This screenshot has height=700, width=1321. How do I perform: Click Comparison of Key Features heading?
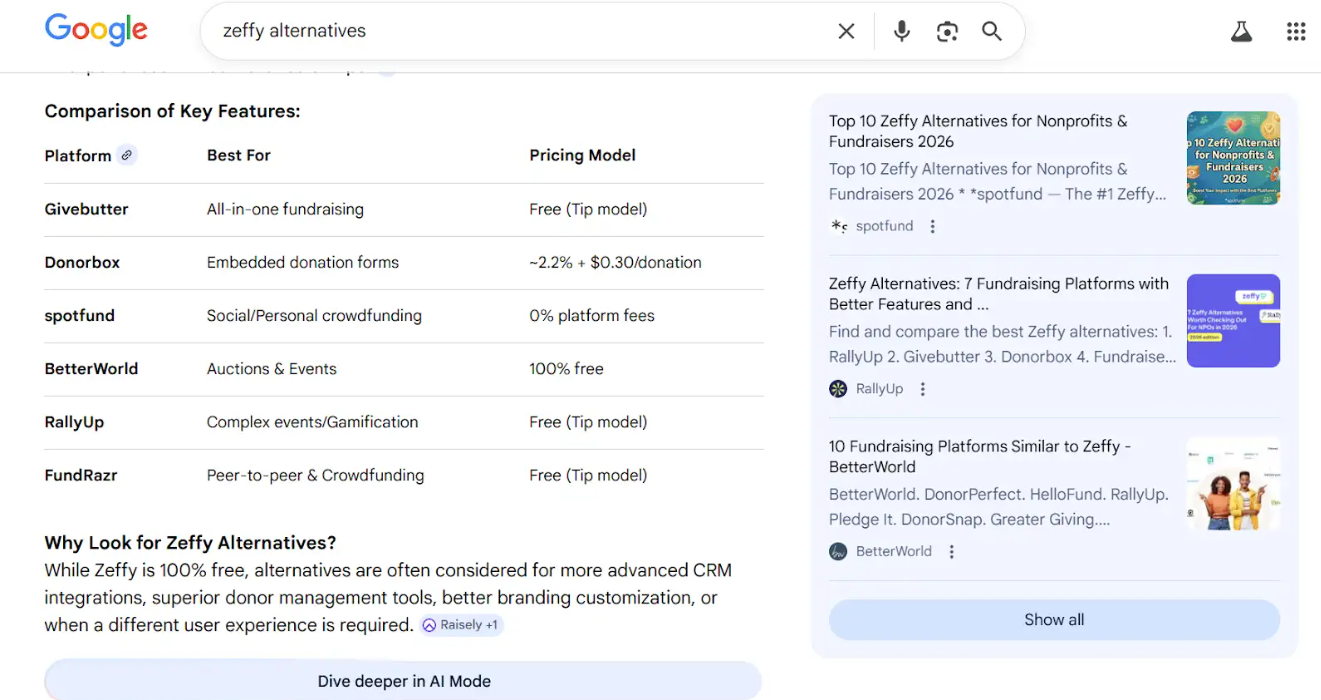172,111
